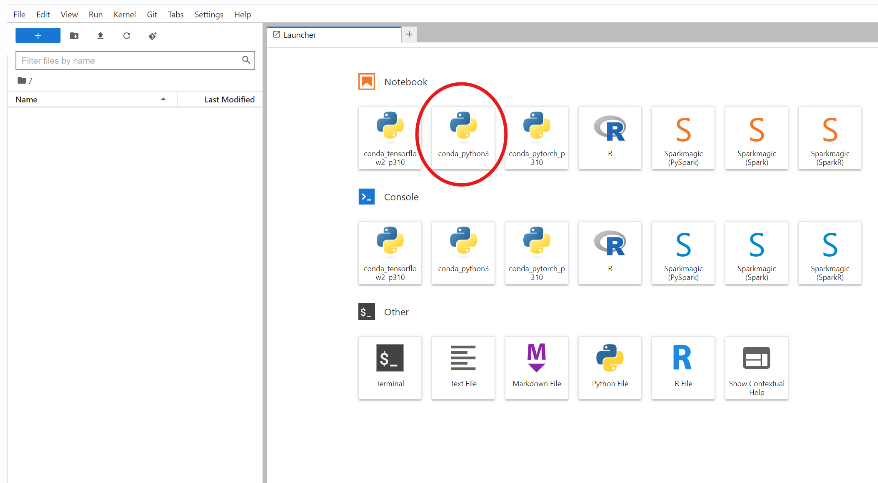The image size is (878, 483).
Task: Create a new Markdown File
Action: [536, 368]
